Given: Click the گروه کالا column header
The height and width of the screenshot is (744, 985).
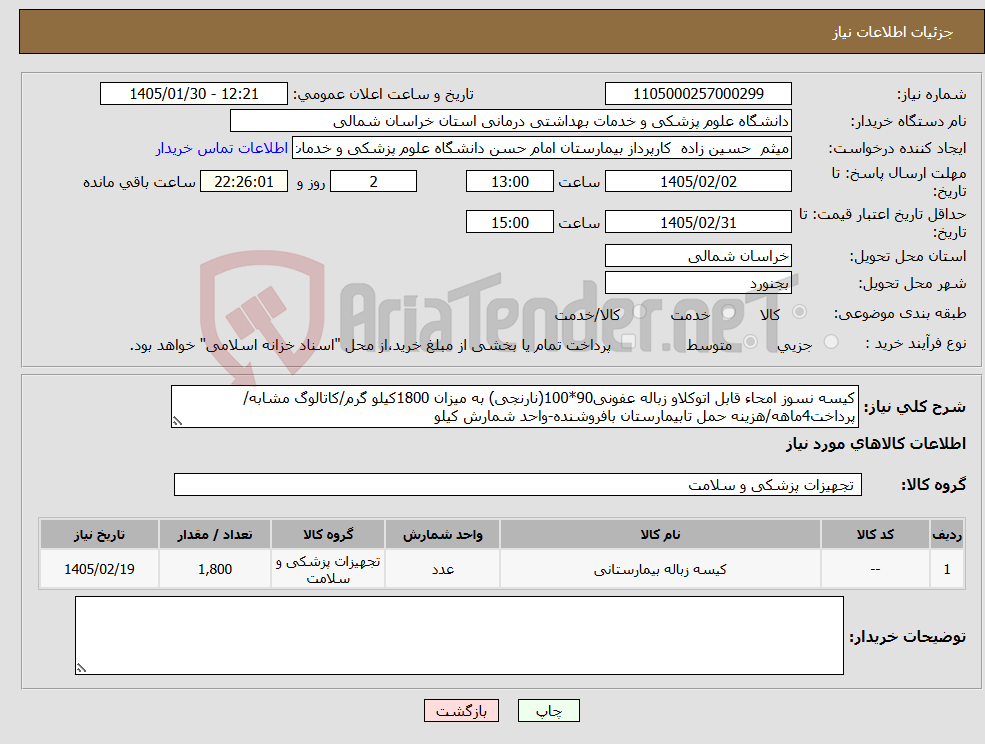Looking at the screenshot, I should (x=328, y=534).
